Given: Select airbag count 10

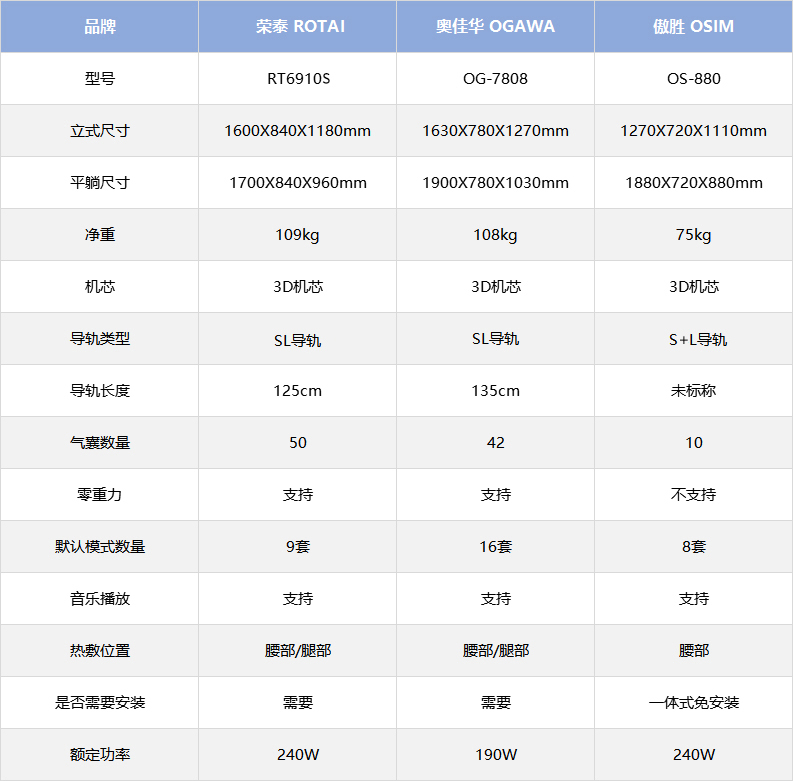Looking at the screenshot, I should [x=693, y=443].
